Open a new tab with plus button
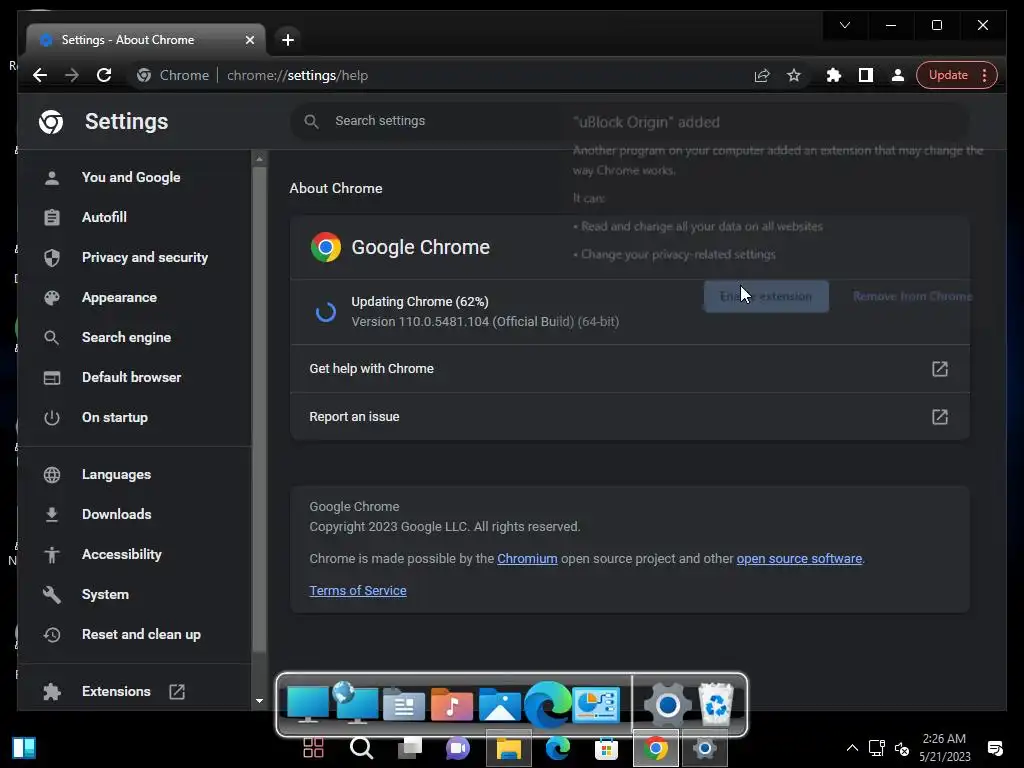 [x=288, y=40]
